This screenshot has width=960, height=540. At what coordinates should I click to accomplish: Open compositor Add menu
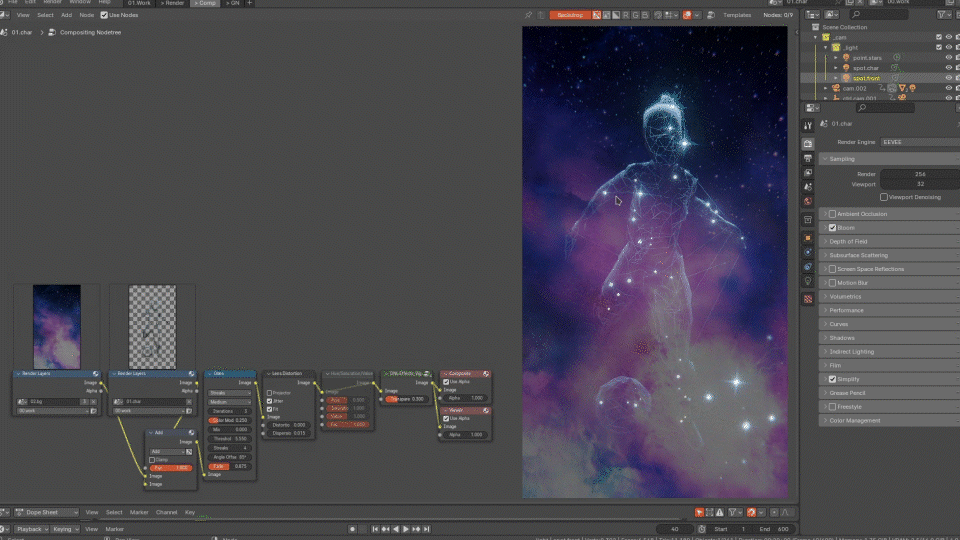pos(66,15)
